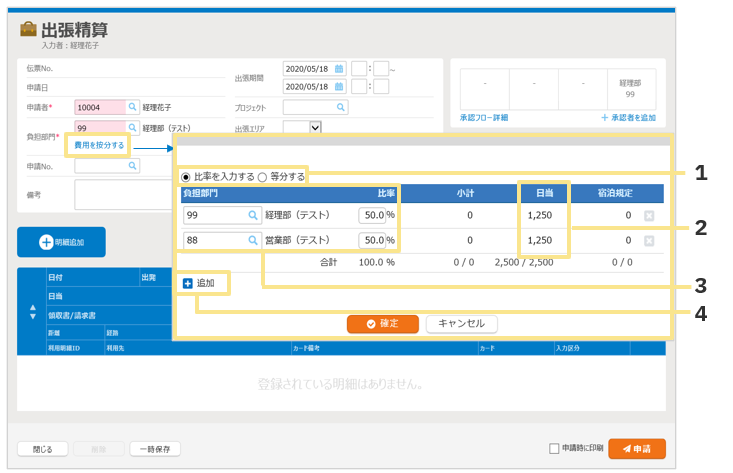Click the search icon in the 申請No. field
The image size is (733, 473).
point(132,166)
